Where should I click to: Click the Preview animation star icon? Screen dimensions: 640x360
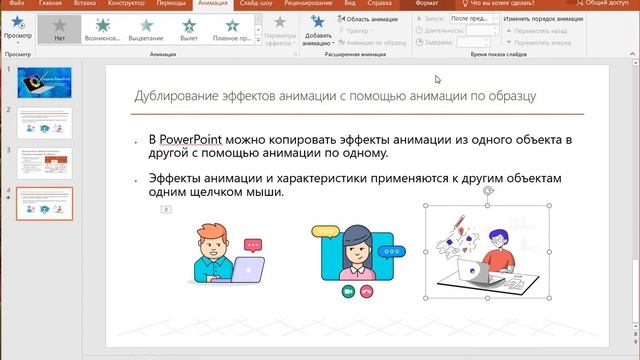click(18, 22)
